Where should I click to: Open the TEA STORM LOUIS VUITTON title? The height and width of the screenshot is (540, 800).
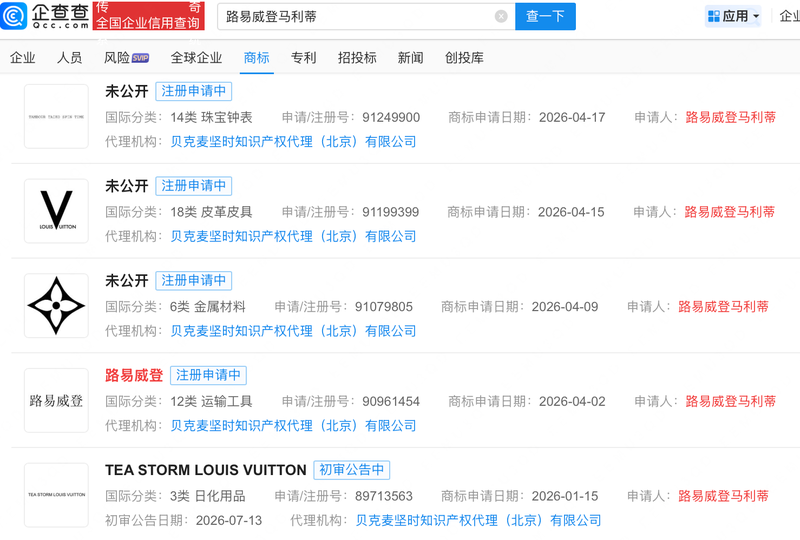click(x=206, y=470)
